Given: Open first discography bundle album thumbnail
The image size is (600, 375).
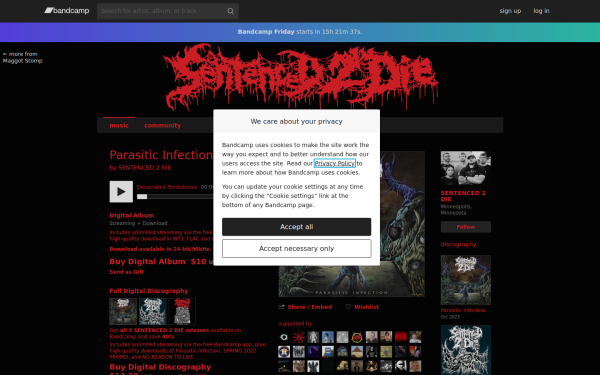Looking at the screenshot, I should [x=123, y=311].
